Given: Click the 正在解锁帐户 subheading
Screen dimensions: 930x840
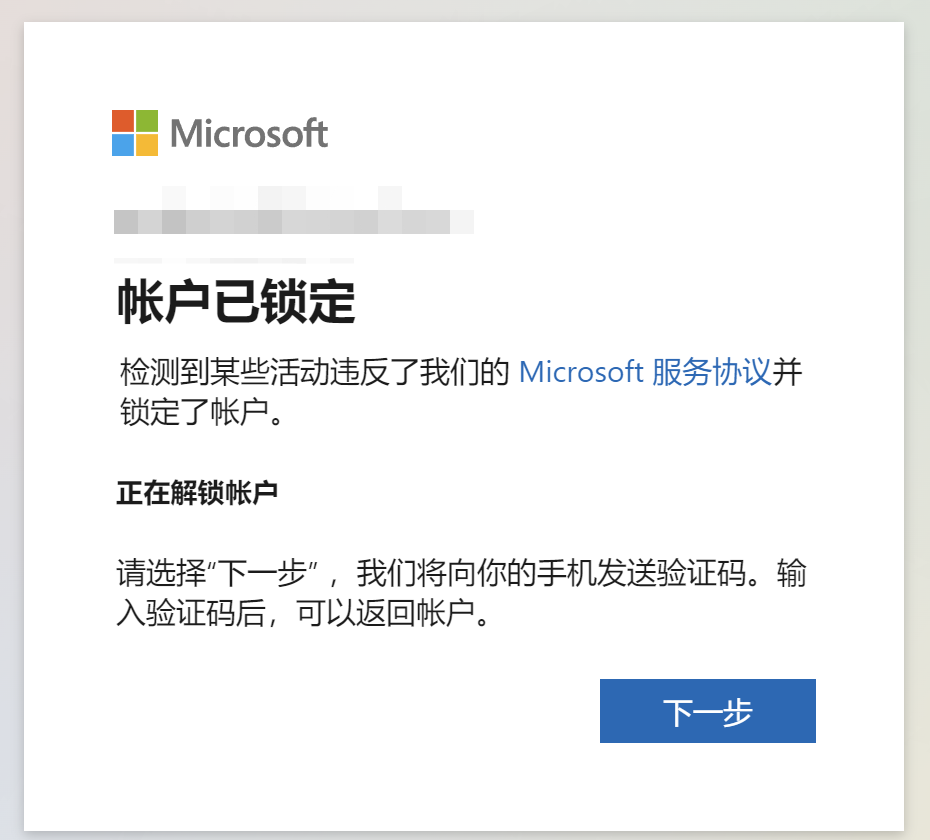Looking at the screenshot, I should (197, 493).
